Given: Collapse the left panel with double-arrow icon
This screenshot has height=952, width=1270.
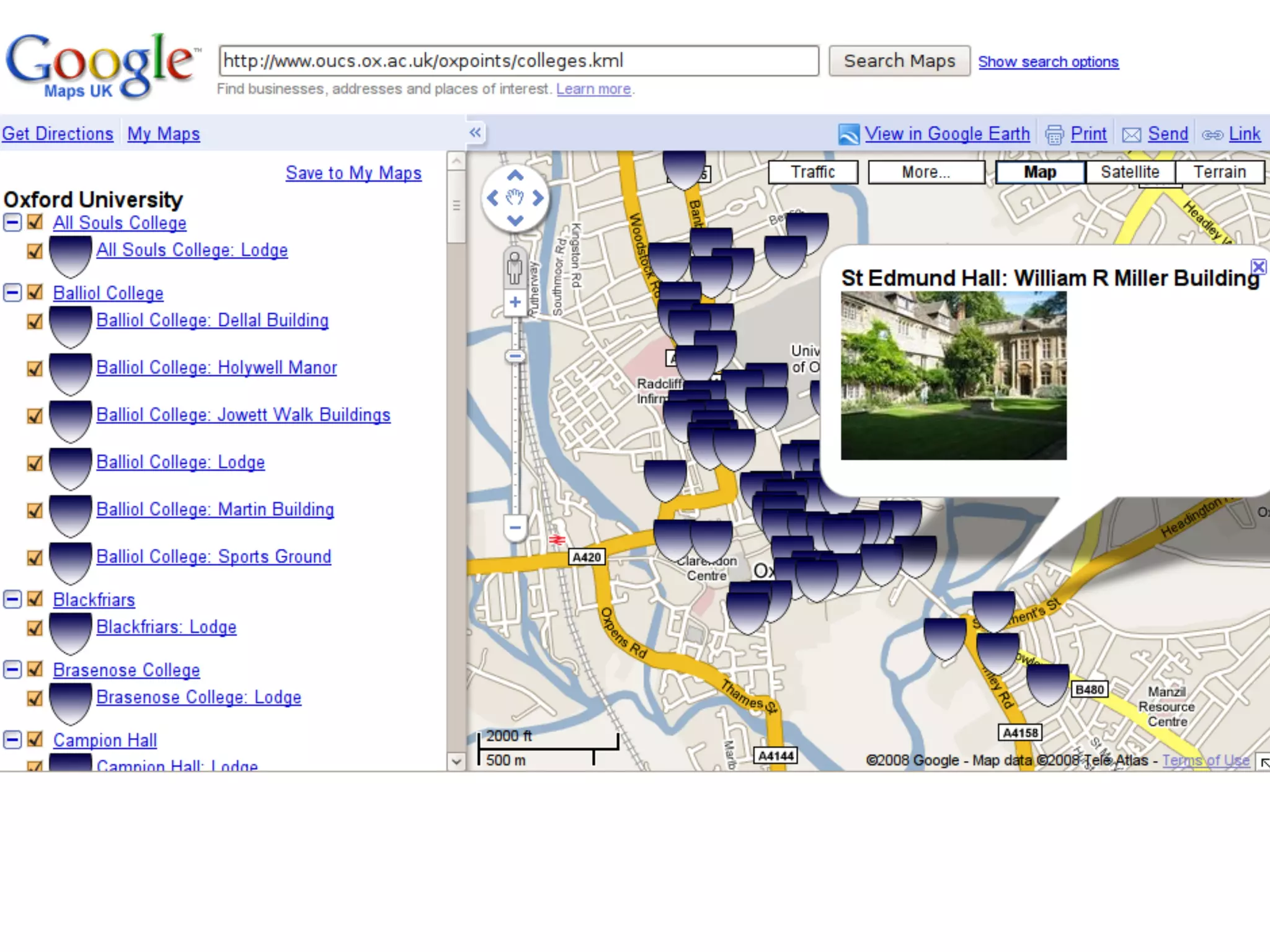Looking at the screenshot, I should tap(475, 133).
